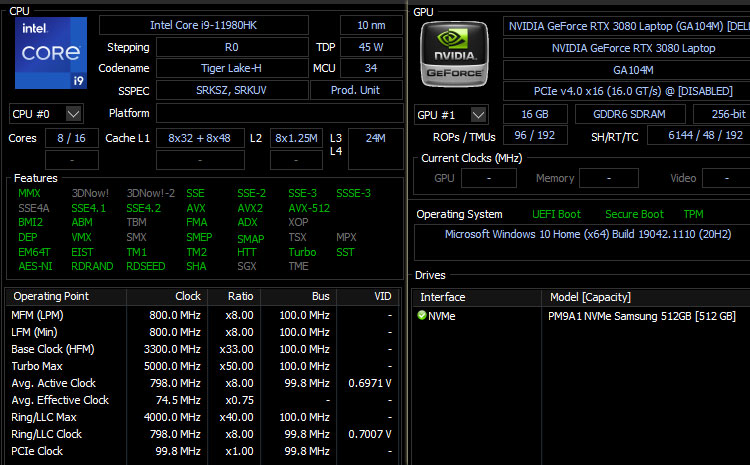Click the NVIDIA GeForce logo
The width and height of the screenshot is (750, 465).
pyautogui.click(x=454, y=53)
